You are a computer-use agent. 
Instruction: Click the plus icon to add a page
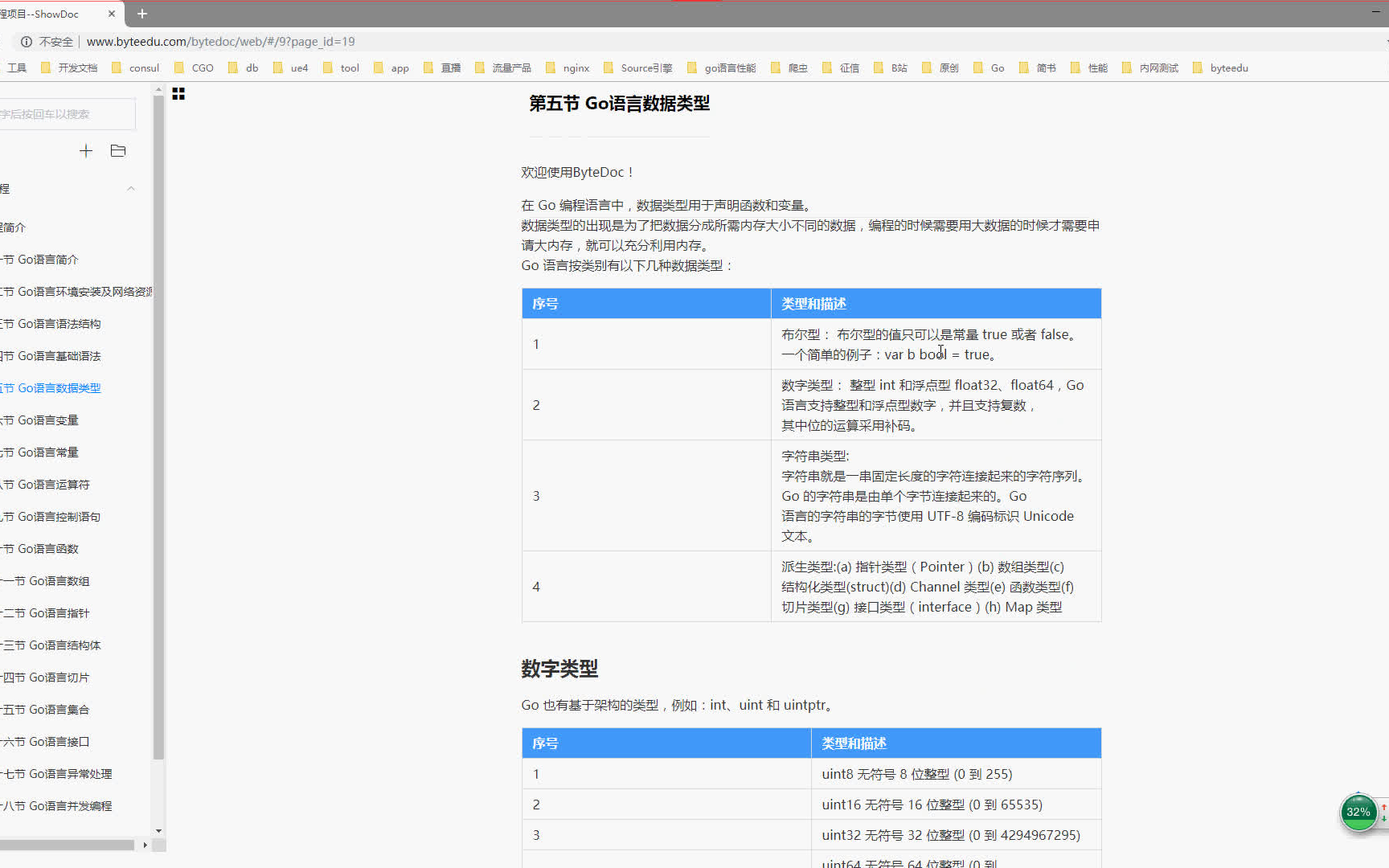86,150
